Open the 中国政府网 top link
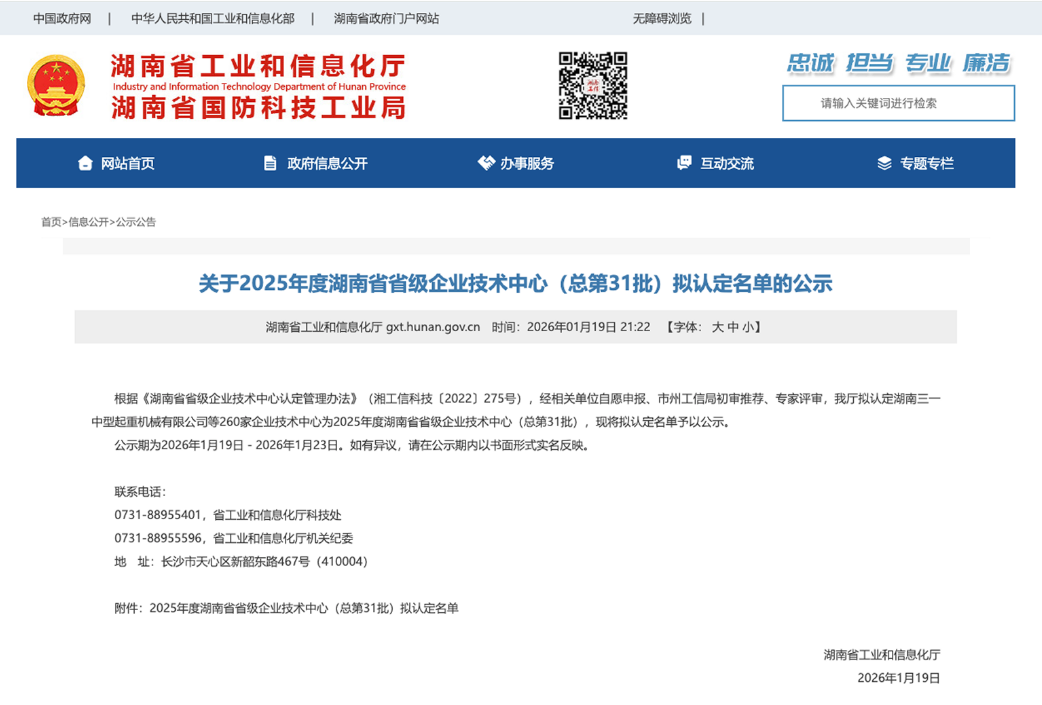Screen dimensions: 1042x705 pyautogui.click(x=62, y=18)
